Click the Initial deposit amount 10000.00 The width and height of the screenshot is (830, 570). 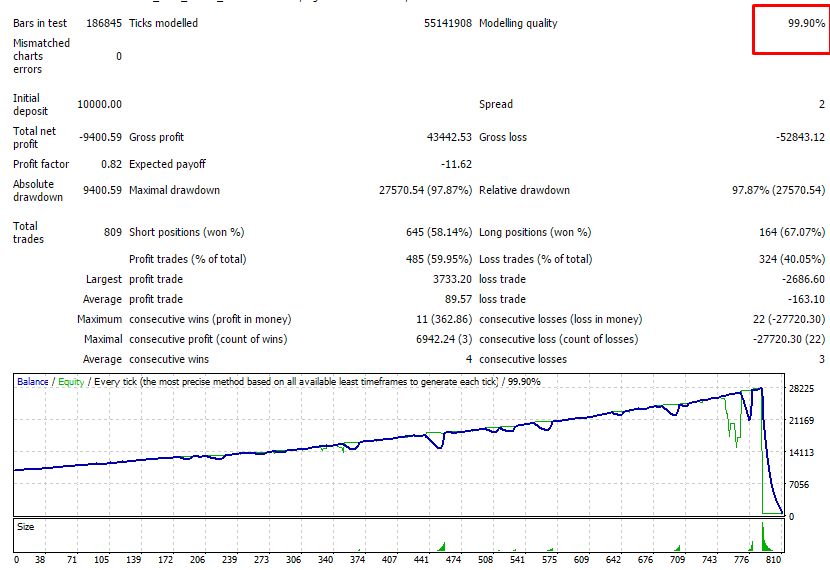99,104
